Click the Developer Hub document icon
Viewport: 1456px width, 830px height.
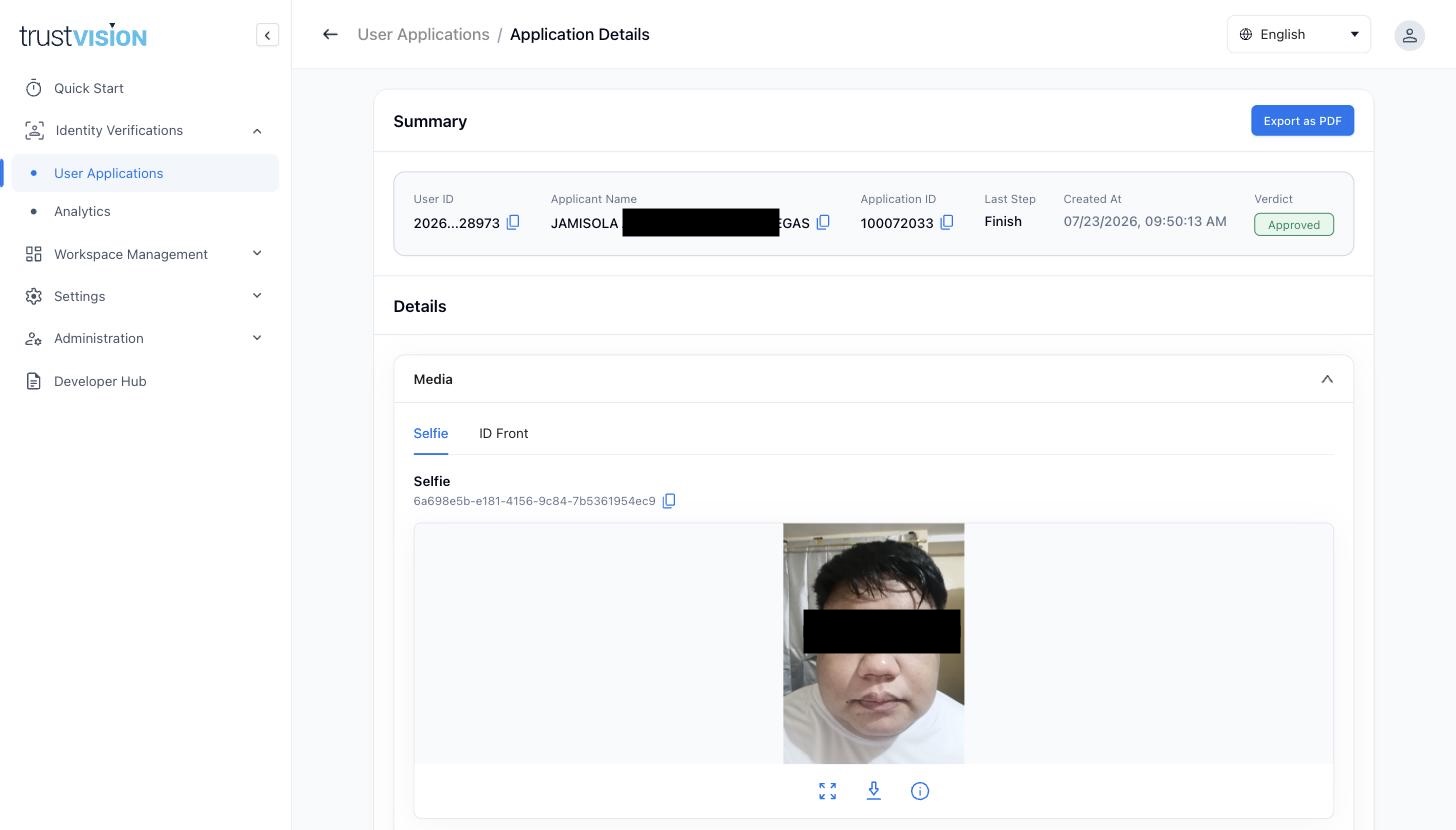[34, 381]
